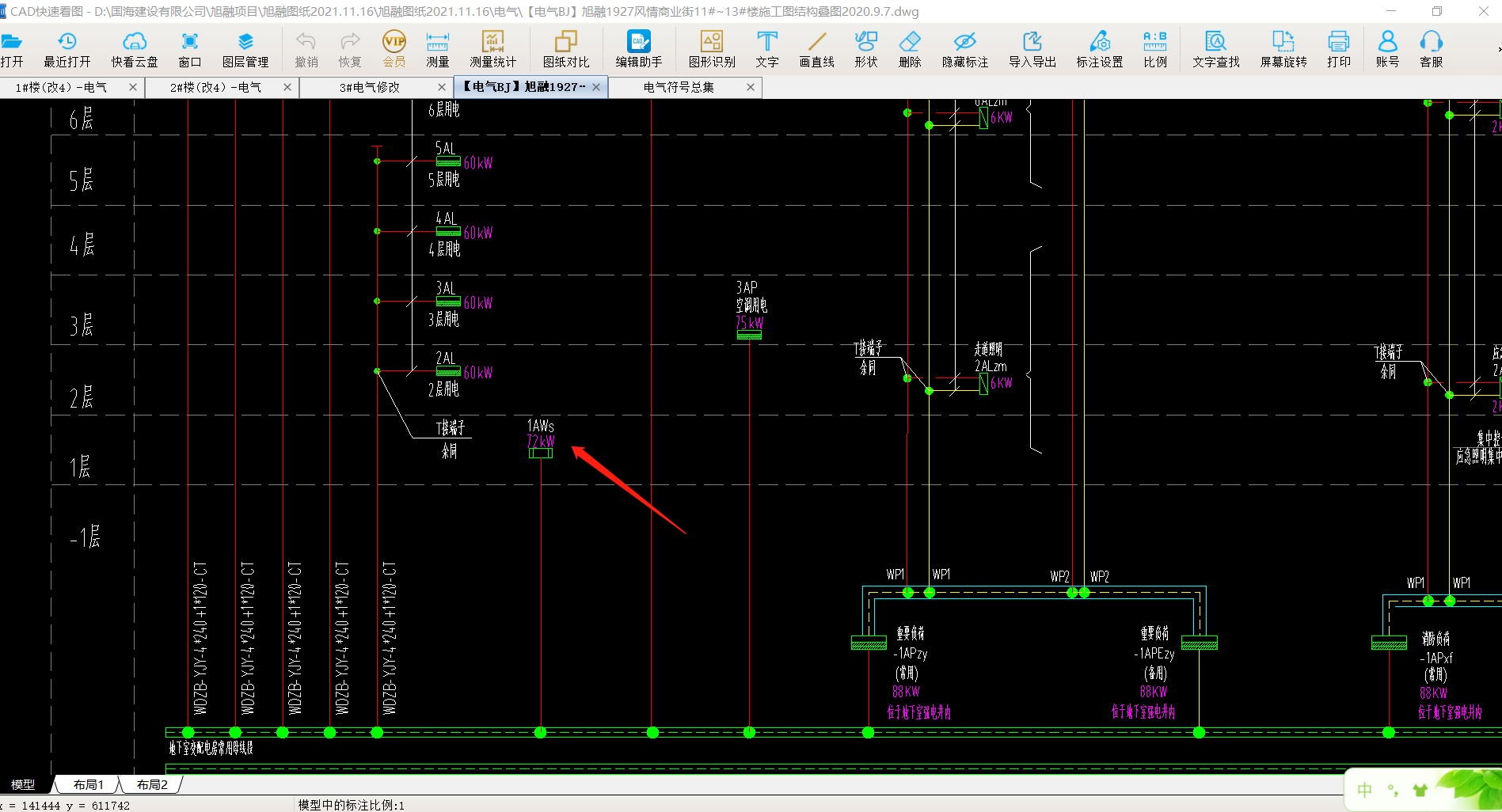Contact 客服 customer service
The width and height of the screenshot is (1502, 812).
(x=1431, y=50)
